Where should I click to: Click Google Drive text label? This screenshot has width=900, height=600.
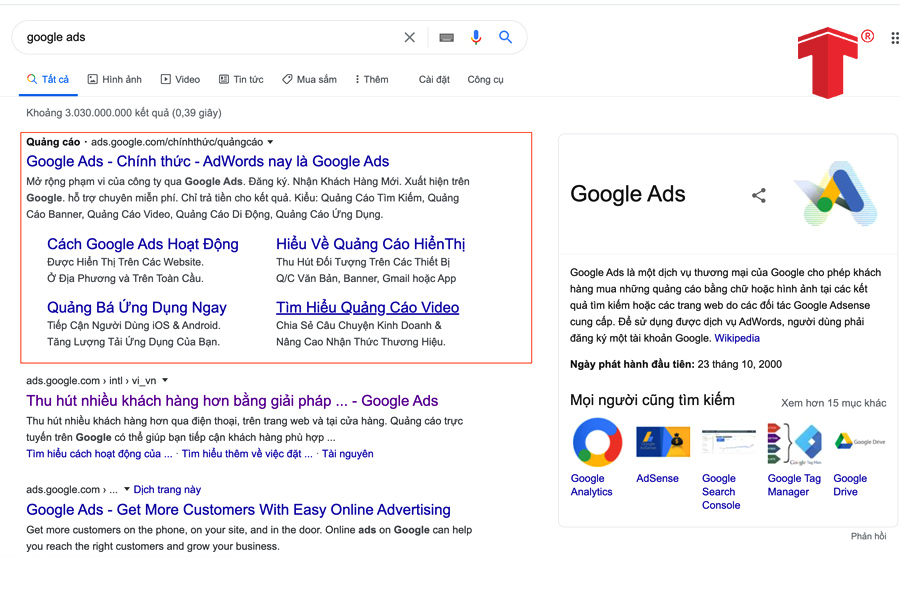pos(850,485)
